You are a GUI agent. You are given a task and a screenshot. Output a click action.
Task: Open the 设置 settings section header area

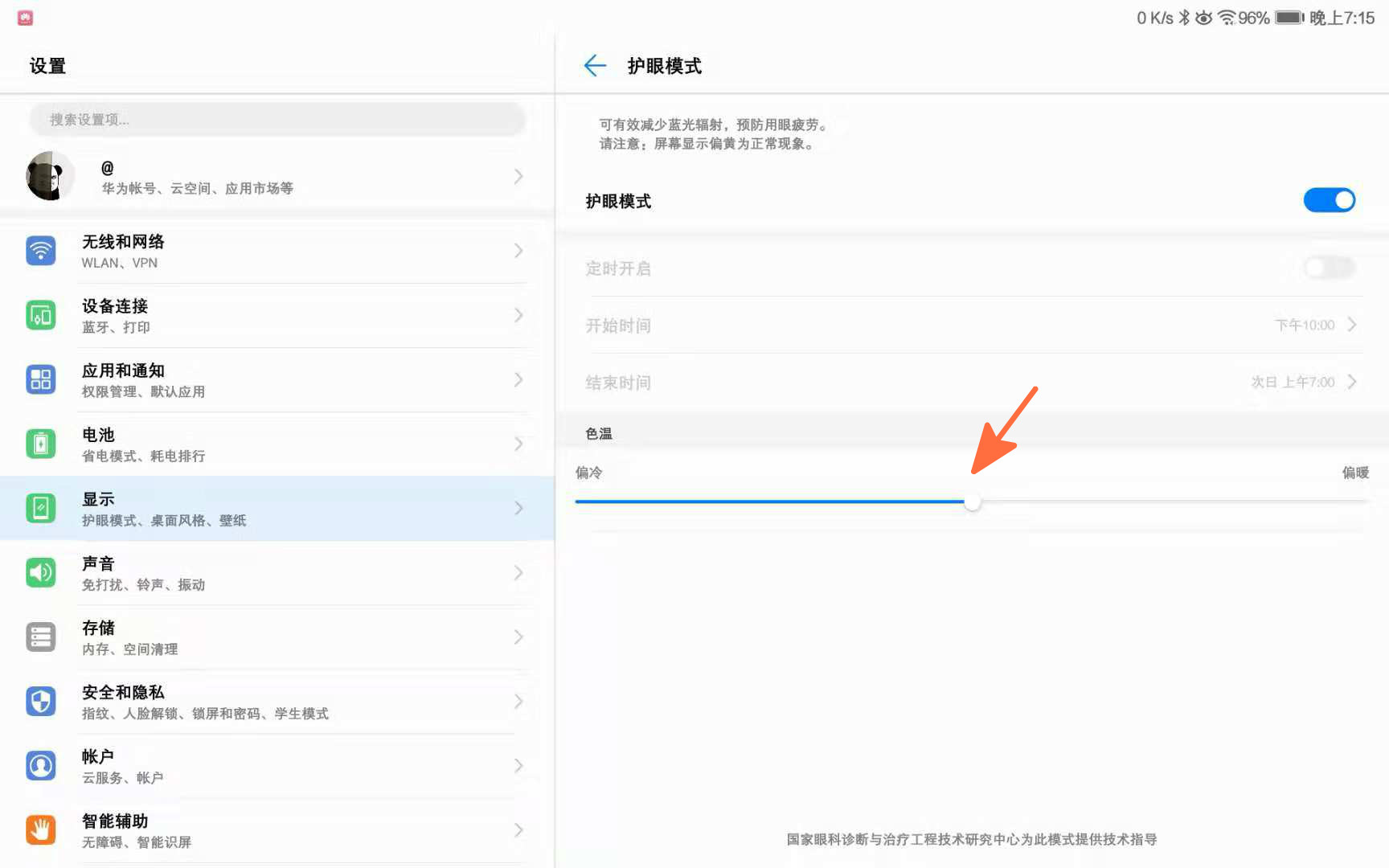[x=47, y=66]
